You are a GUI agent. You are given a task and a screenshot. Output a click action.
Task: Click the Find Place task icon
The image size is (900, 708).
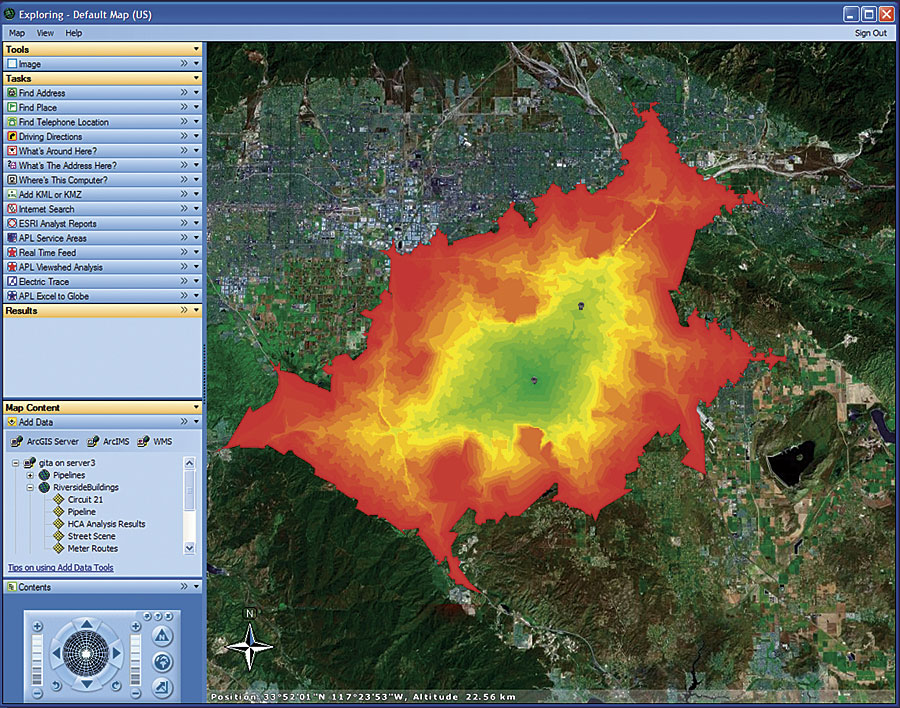[11, 107]
